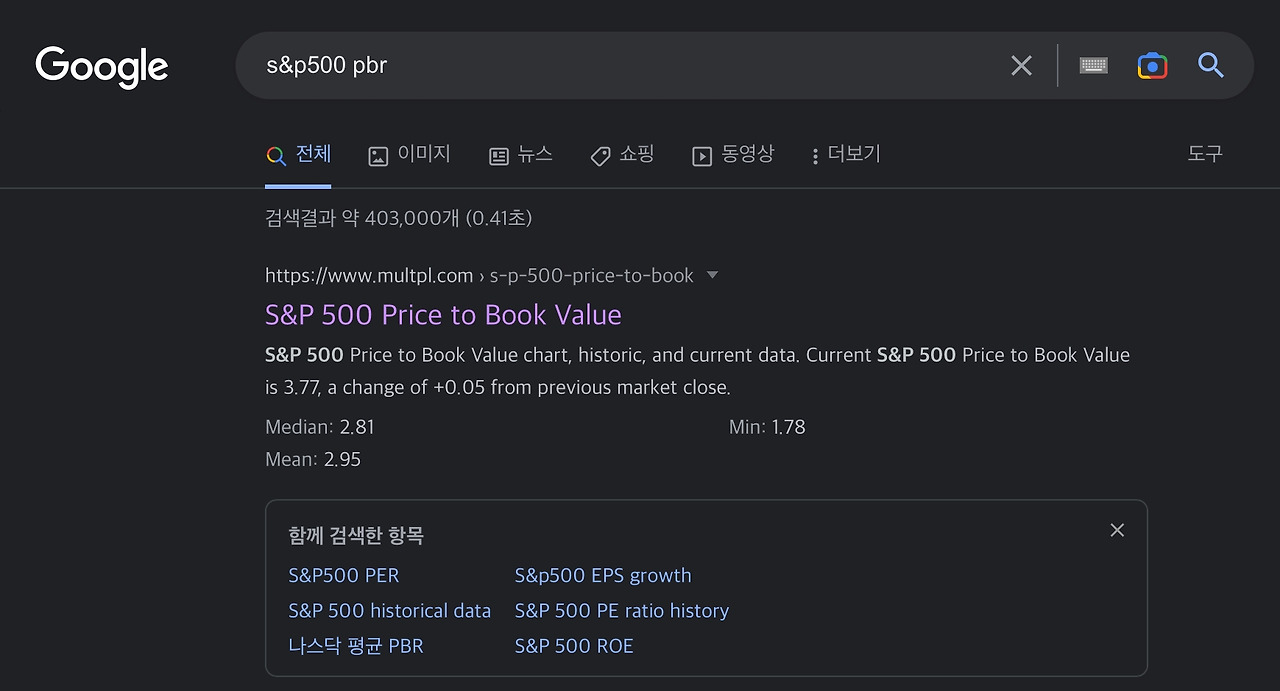Viewport: 1280px width, 691px height.
Task: Click S&P 500 PE ratio history
Action: (621, 611)
